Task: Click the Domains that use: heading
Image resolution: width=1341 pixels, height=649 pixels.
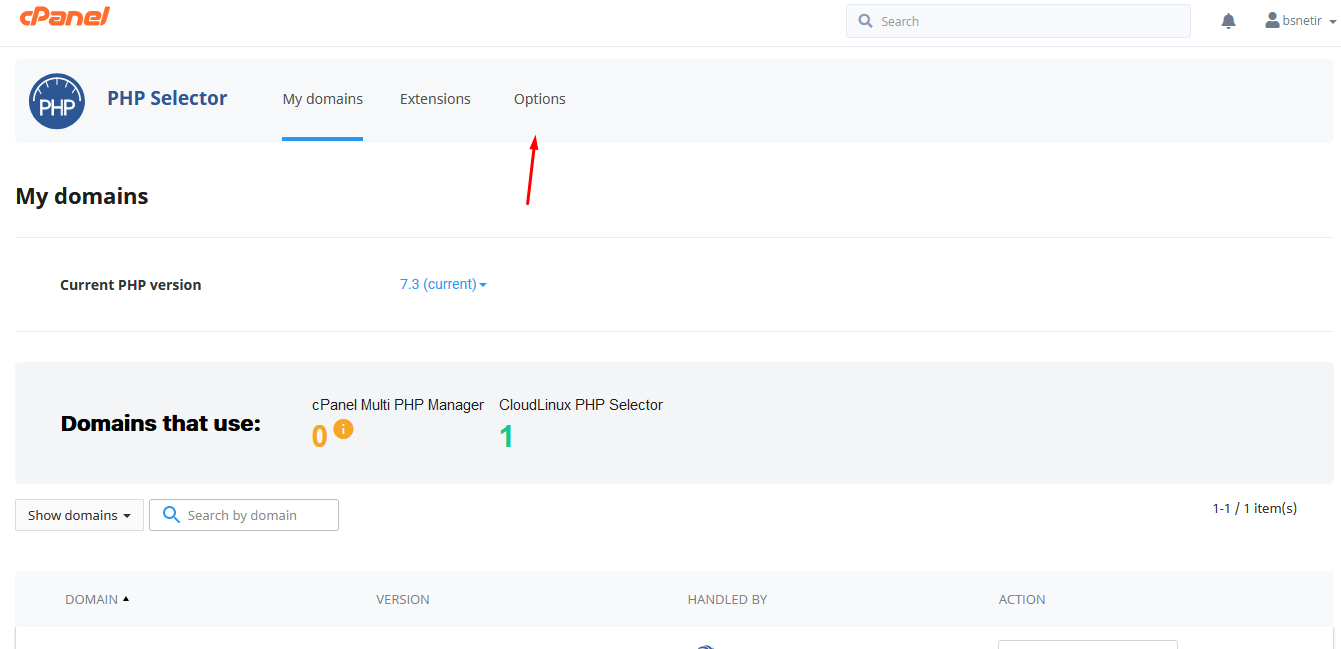Action: [161, 423]
